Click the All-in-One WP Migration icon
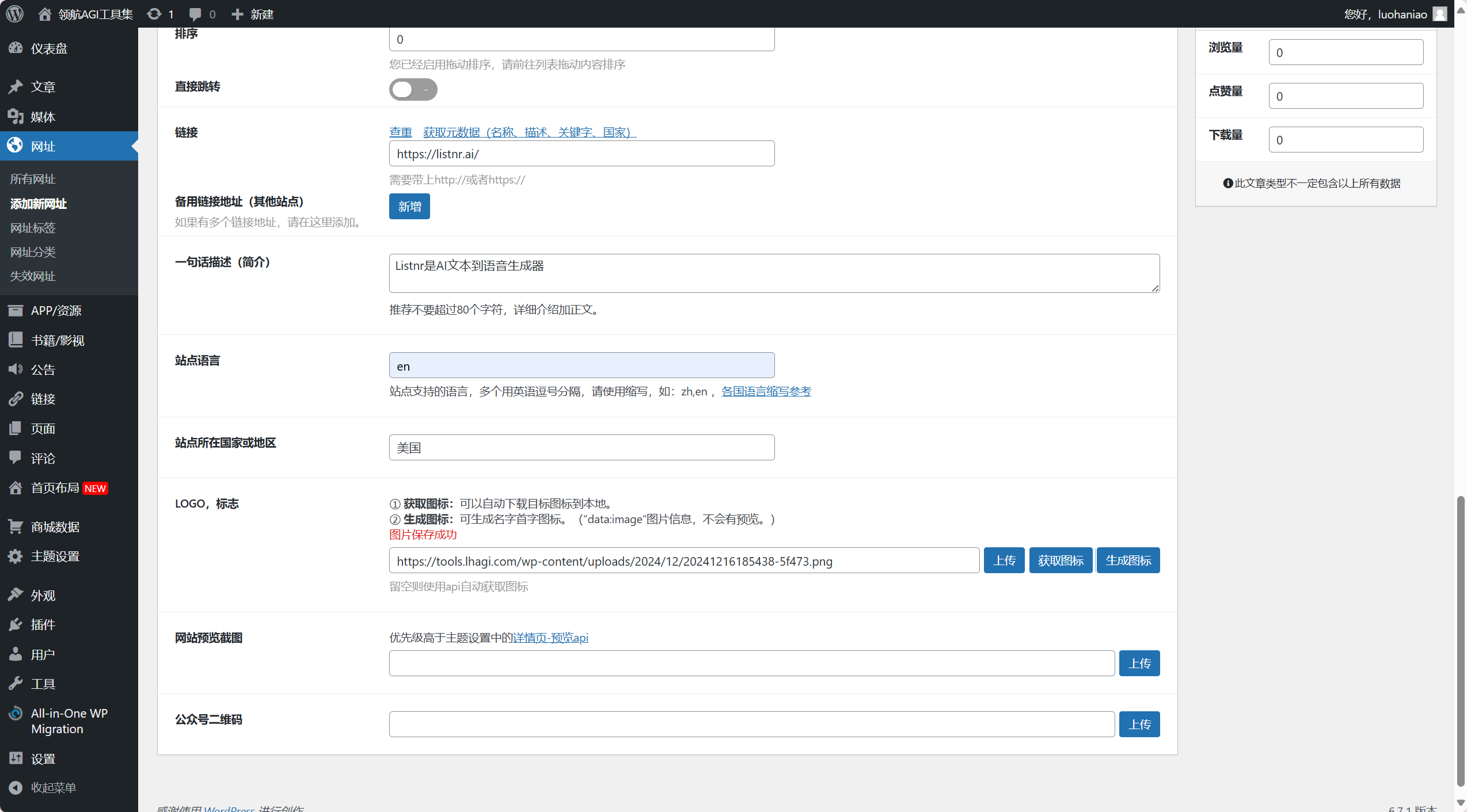 coord(16,714)
